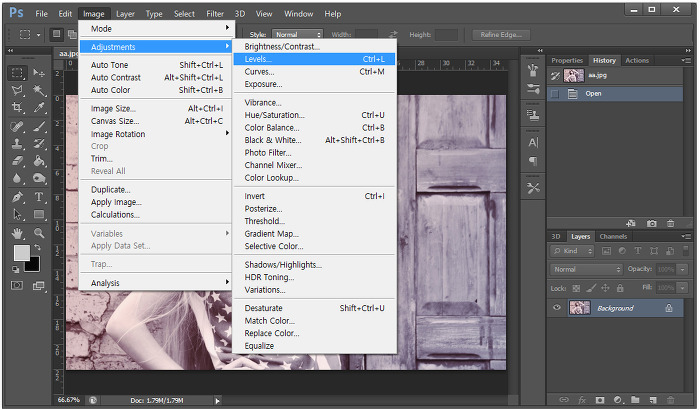Screen dimensions: 700x410
Task: Select the Pen tool
Action: [17, 197]
